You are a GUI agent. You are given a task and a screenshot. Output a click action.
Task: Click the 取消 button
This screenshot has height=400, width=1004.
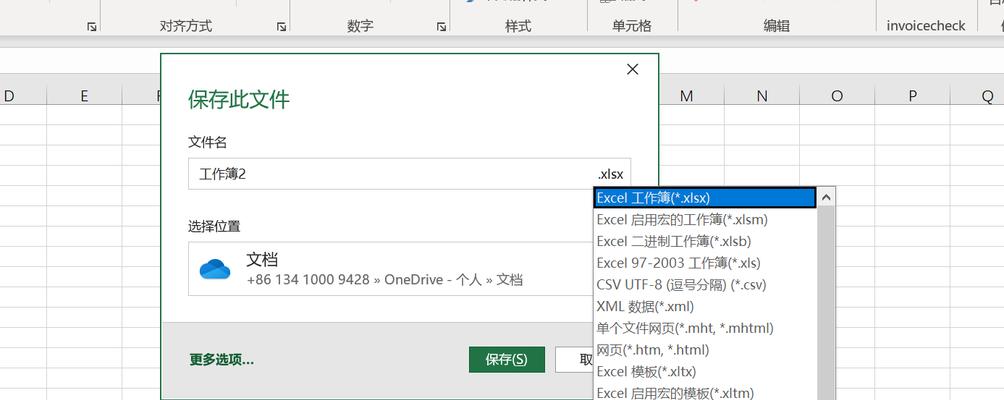coord(575,360)
